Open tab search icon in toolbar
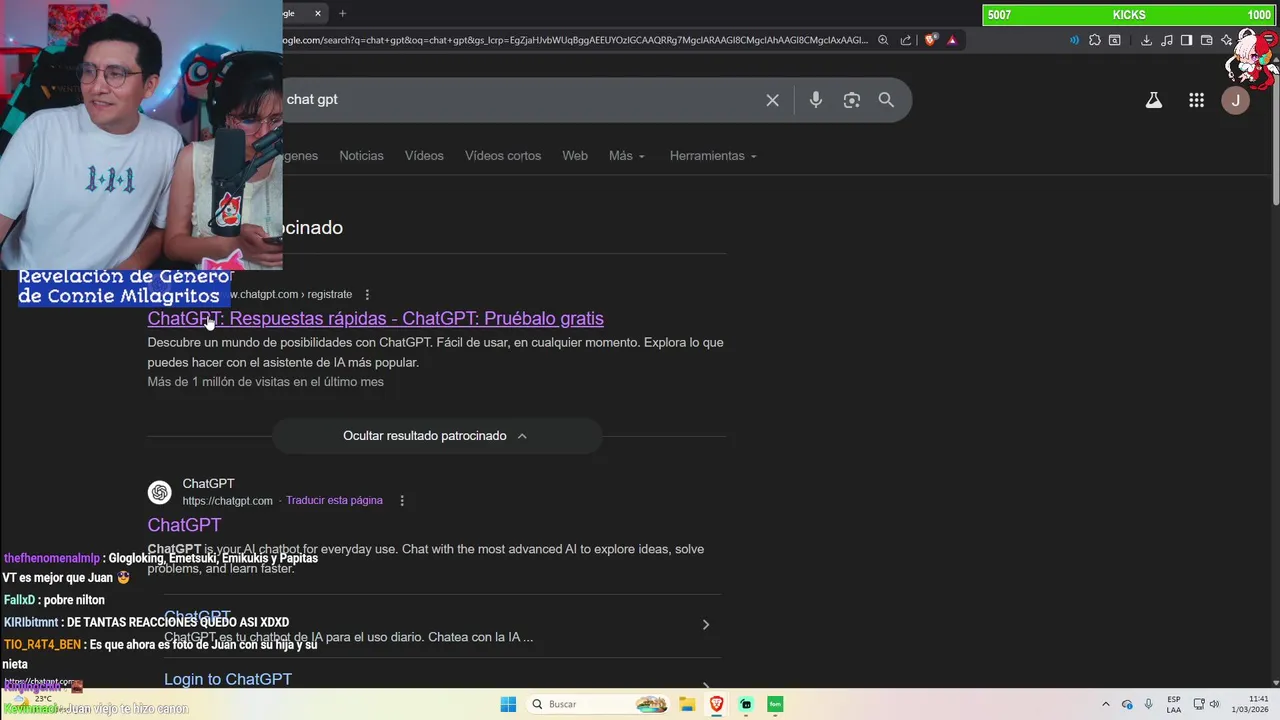The height and width of the screenshot is (720, 1280). (x=1115, y=40)
